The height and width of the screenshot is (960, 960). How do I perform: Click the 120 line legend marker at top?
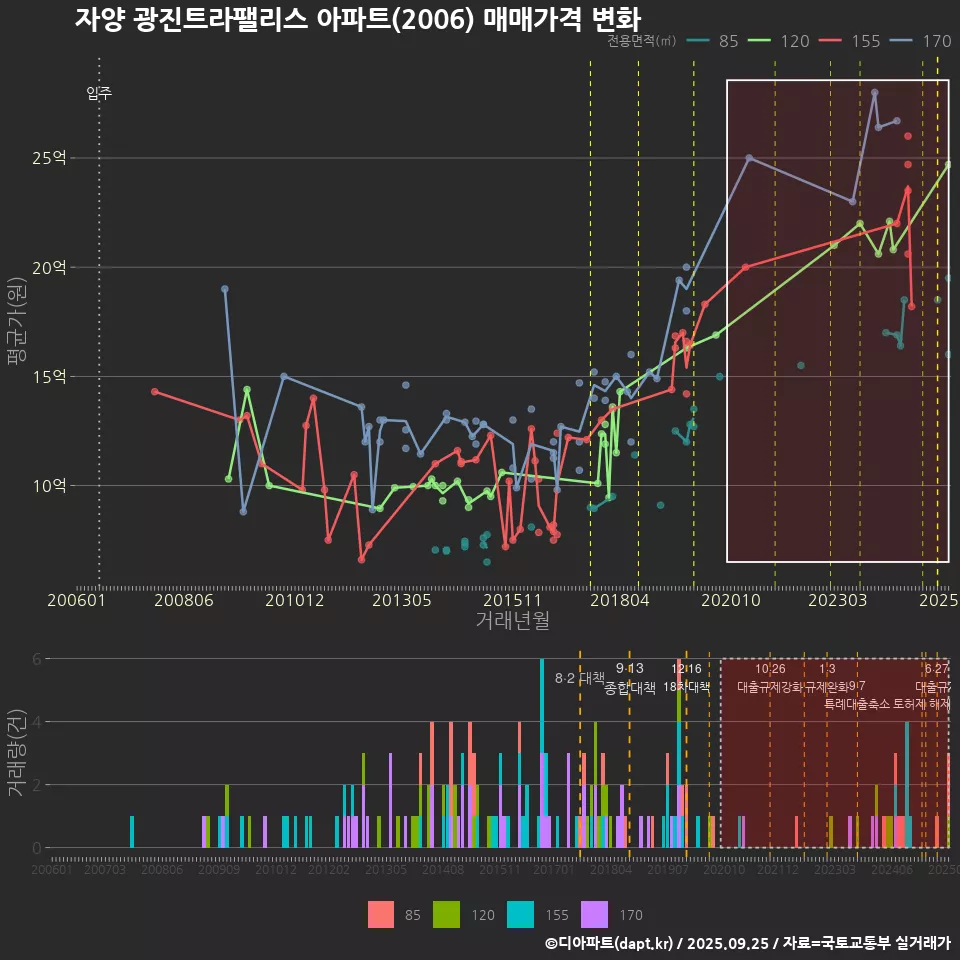[759, 41]
